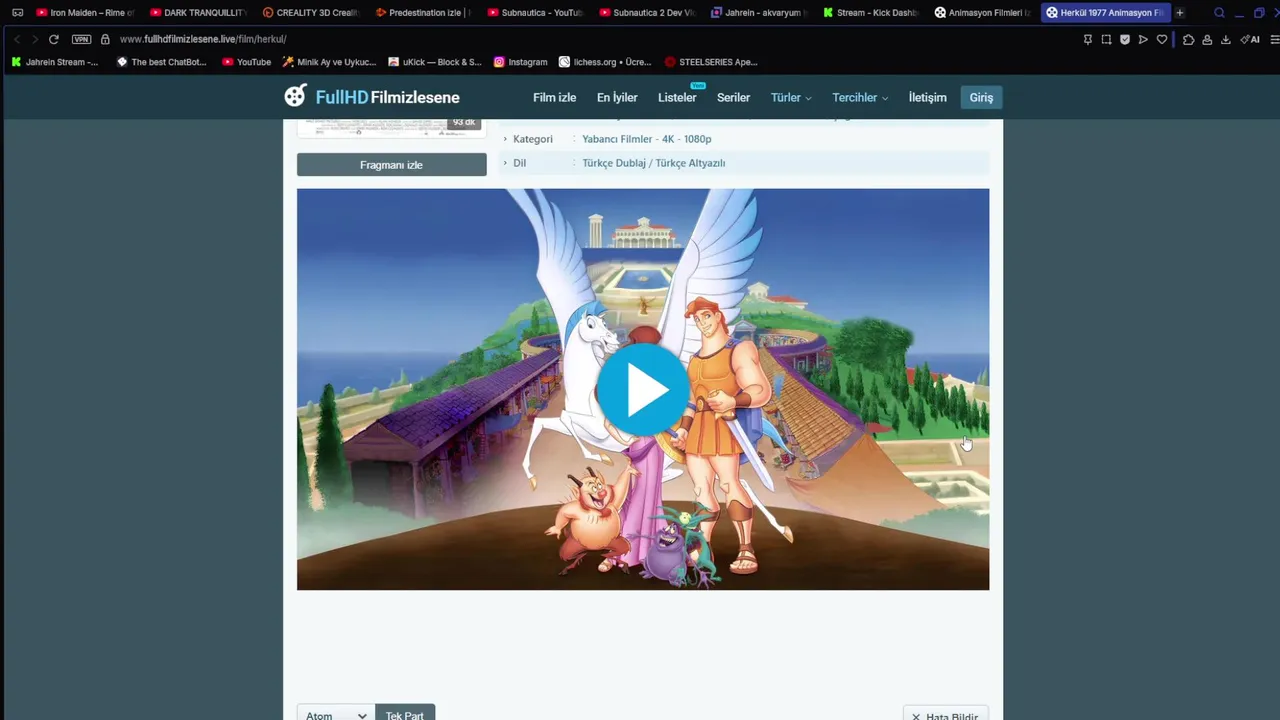Open Türkçe Dublaj language link
1280x720 pixels.
pyautogui.click(x=614, y=163)
